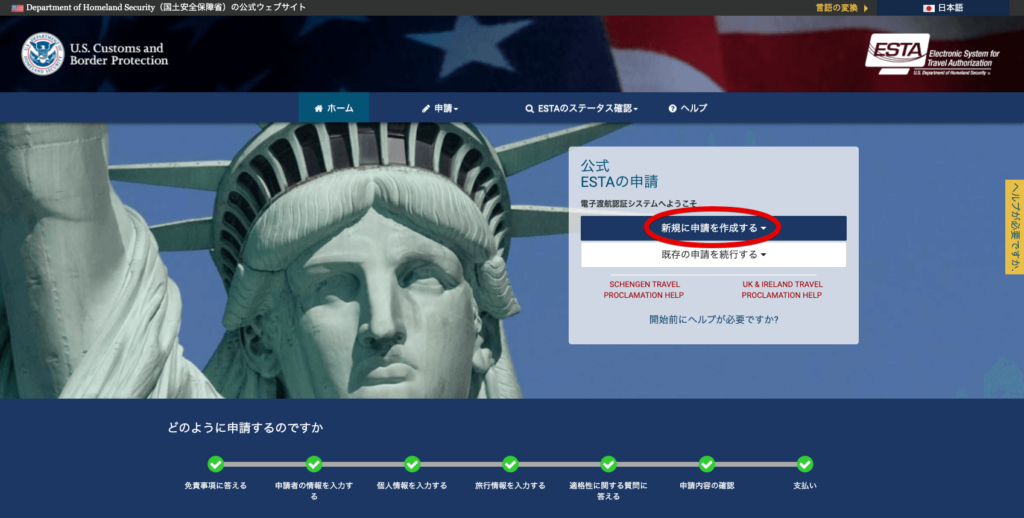Click the US flag icon in the top bar
Viewport: 1024px width, 518px height.
[x=18, y=8]
